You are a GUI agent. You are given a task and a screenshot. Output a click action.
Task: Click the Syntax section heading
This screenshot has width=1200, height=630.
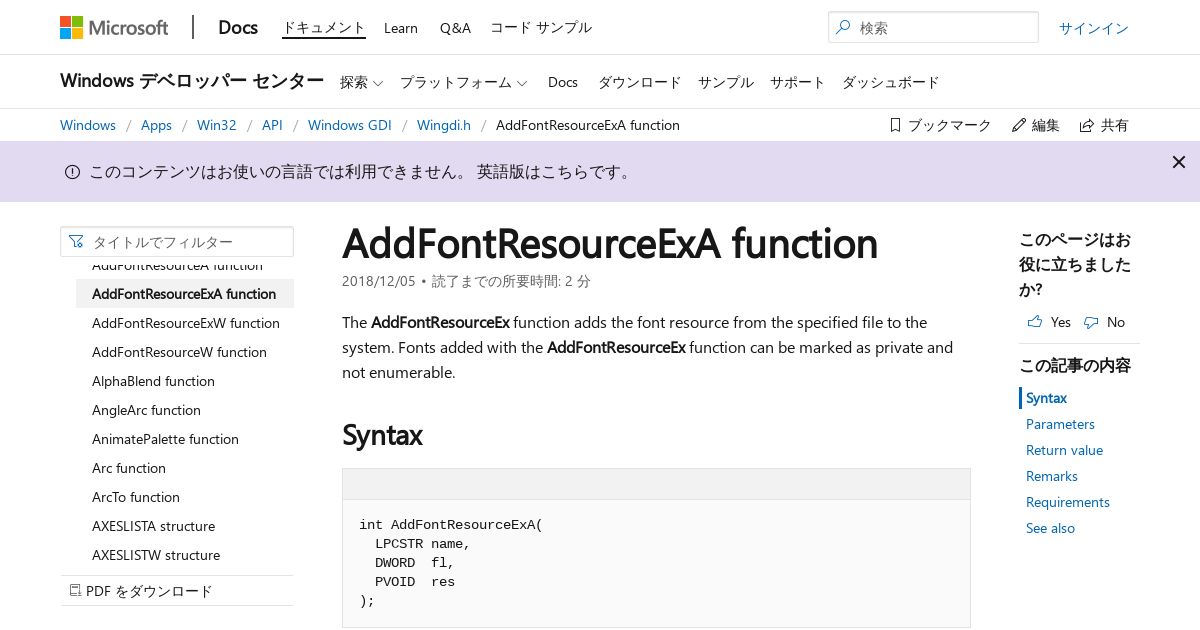click(x=382, y=435)
